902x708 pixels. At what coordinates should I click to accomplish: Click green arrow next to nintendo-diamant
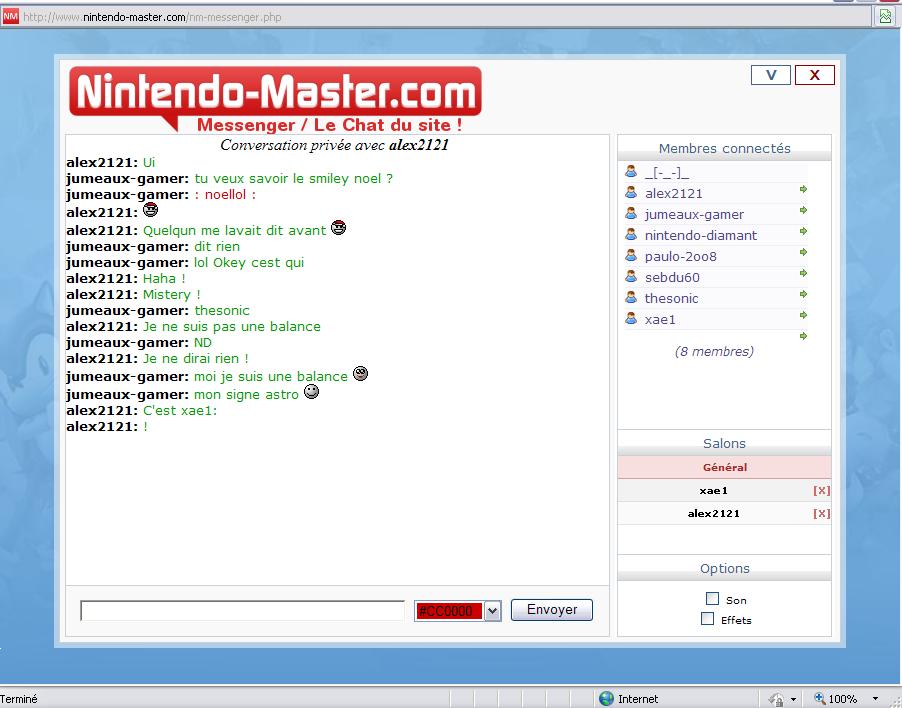[x=804, y=231]
